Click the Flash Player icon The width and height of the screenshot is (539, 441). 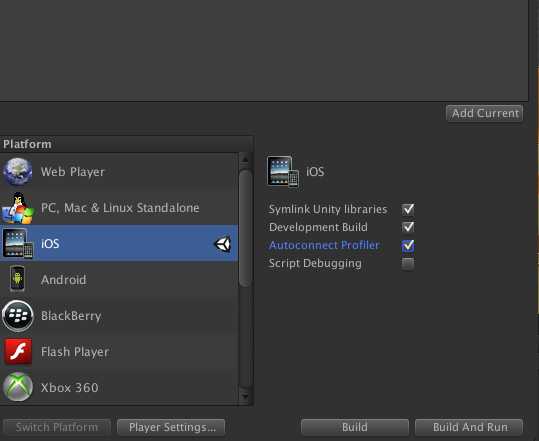click(18, 351)
